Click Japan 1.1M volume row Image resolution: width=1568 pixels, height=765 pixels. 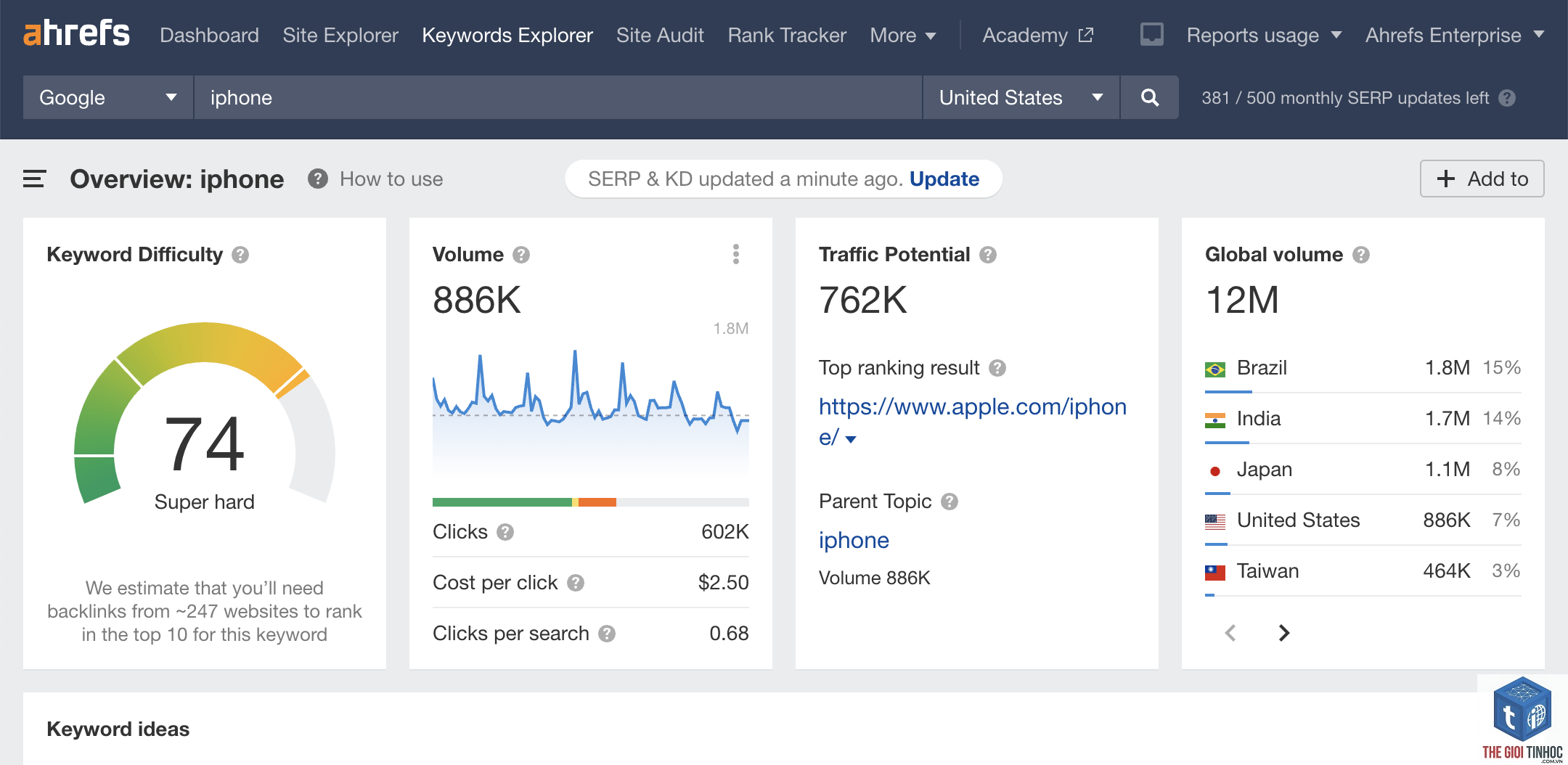click(x=1363, y=470)
